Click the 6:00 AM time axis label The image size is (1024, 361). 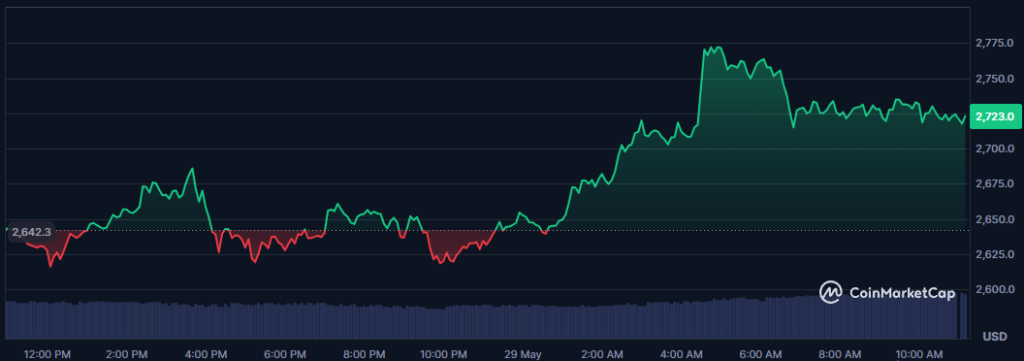(x=760, y=354)
